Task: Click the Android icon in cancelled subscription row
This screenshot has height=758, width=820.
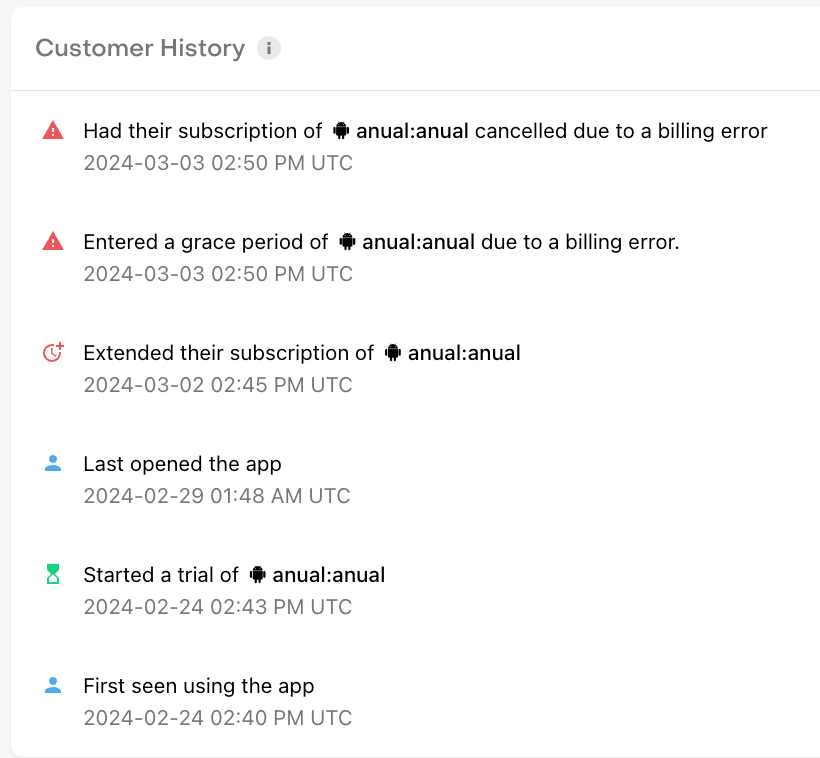Action: [x=341, y=130]
